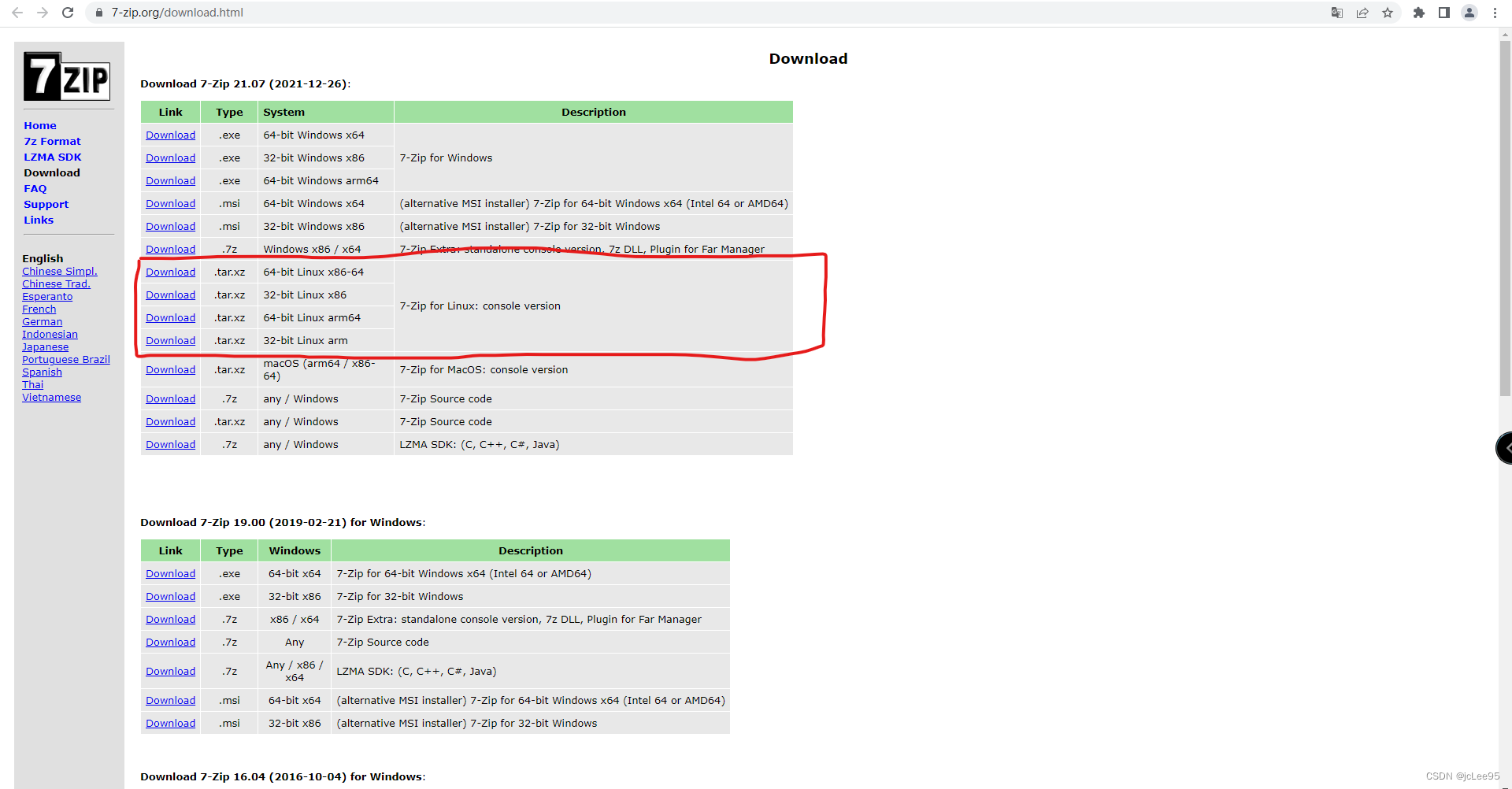Screen dimensions: 1512x789
Task: Download the 64-bit Windows x64 .msi installer
Action: [x=170, y=204]
